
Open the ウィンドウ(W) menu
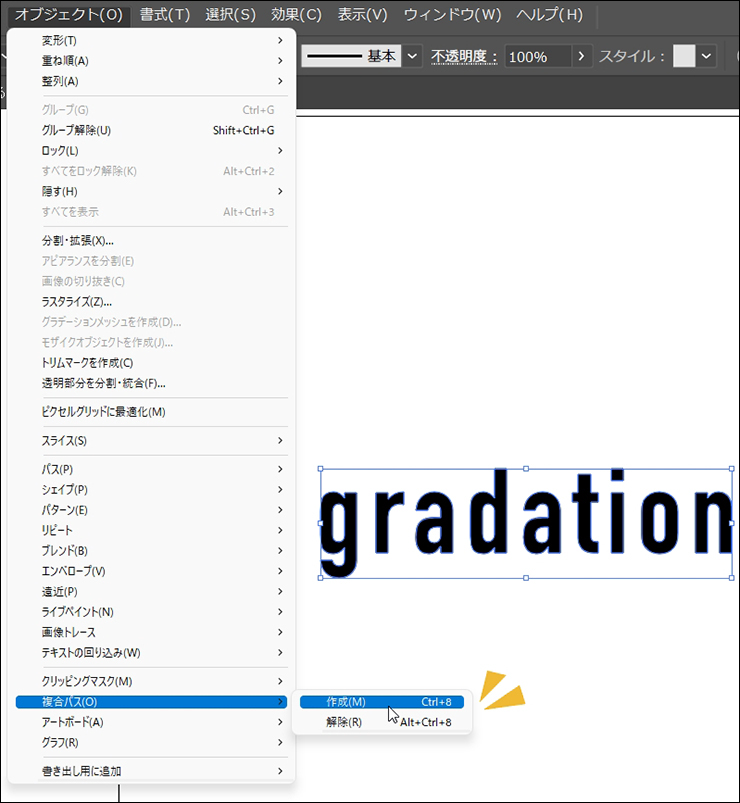coord(452,14)
